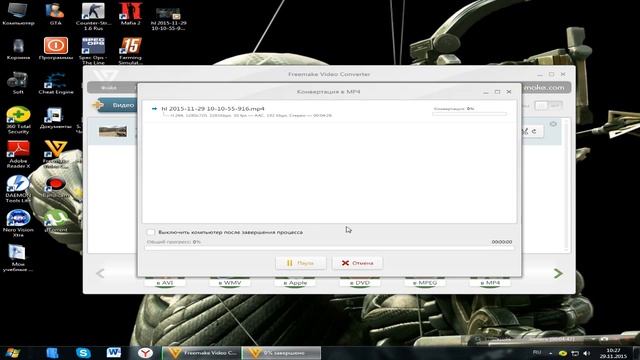Select the video thumbnail in Freemake list
Image resolution: width=640 pixels, height=360 pixels.
point(113,131)
